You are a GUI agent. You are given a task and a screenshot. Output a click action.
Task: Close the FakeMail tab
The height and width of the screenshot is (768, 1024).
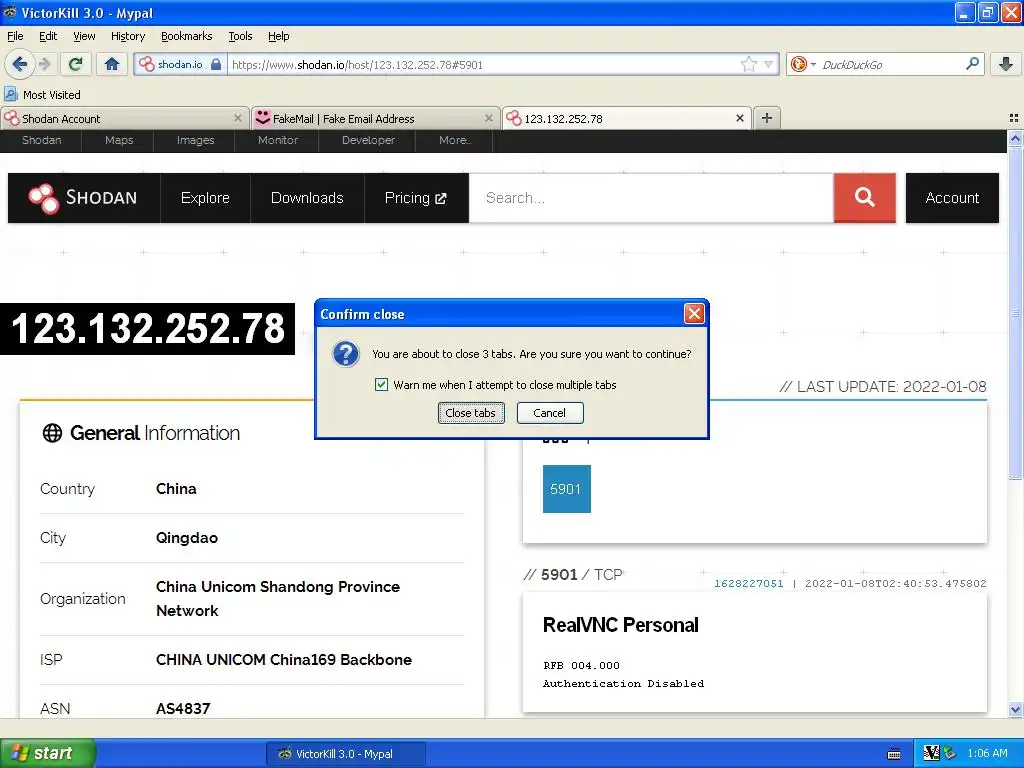tap(488, 118)
